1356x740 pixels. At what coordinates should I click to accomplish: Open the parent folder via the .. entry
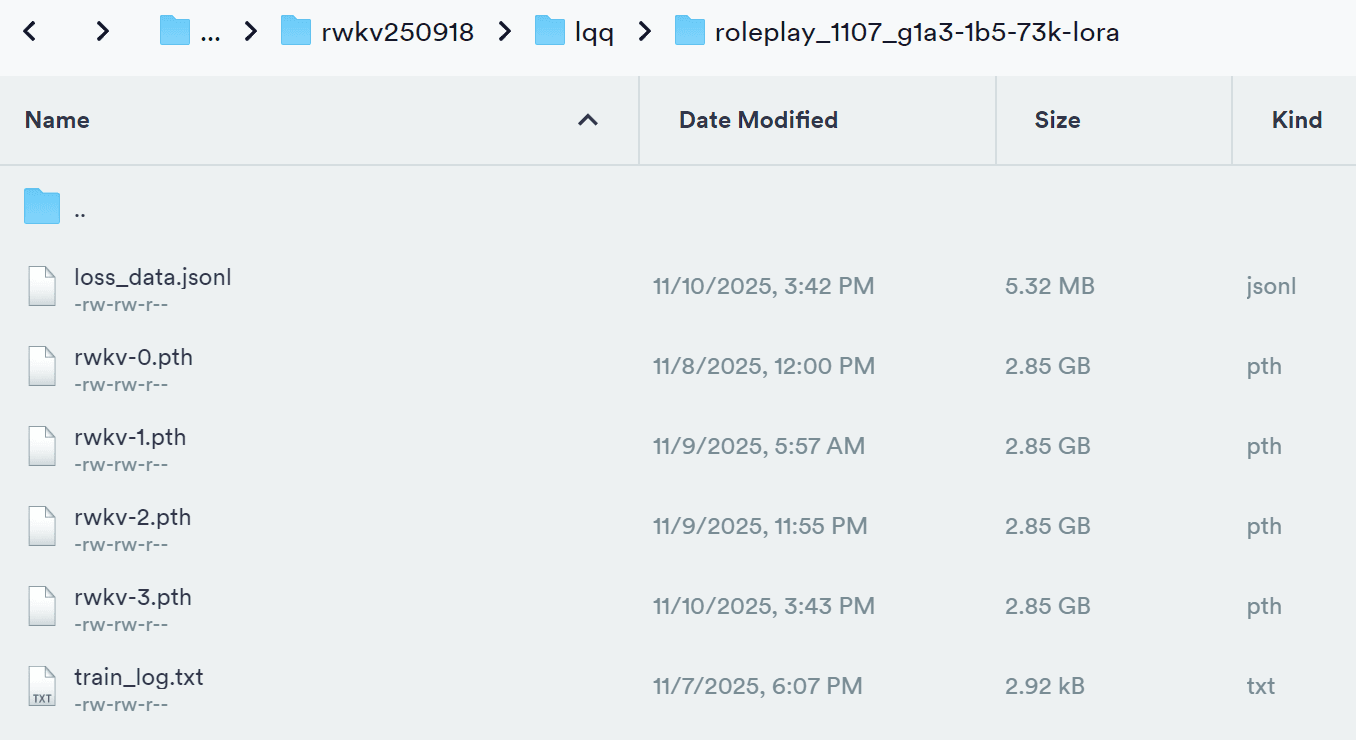pos(80,208)
